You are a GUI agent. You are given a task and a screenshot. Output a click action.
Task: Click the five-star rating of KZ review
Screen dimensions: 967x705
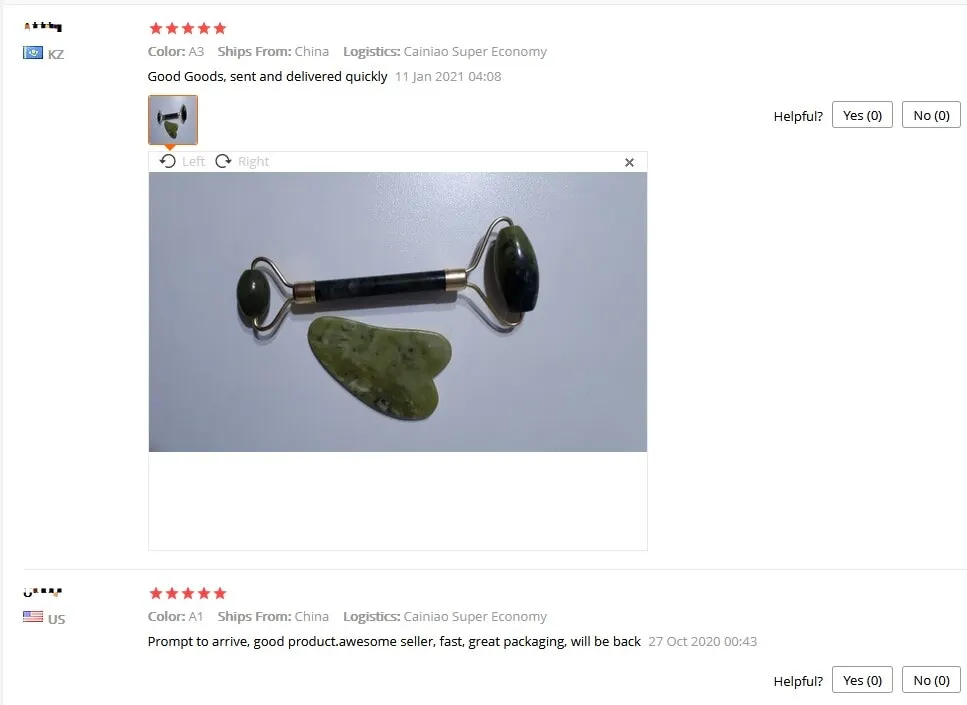[187, 28]
